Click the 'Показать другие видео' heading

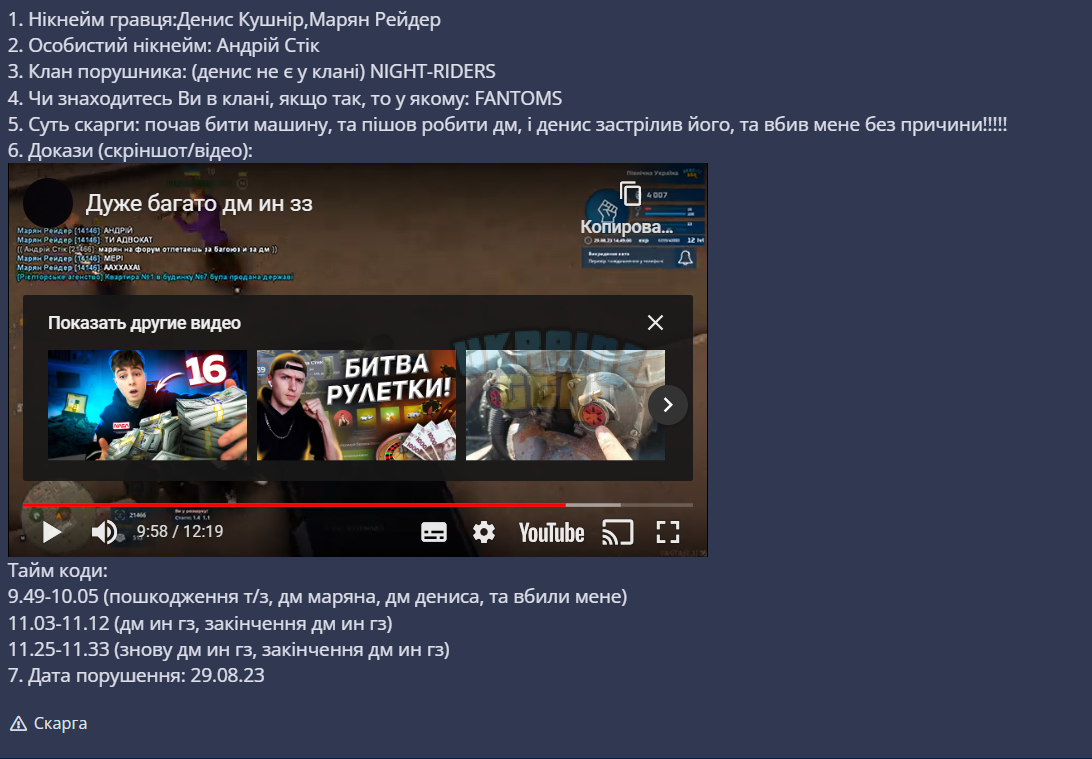click(x=144, y=323)
